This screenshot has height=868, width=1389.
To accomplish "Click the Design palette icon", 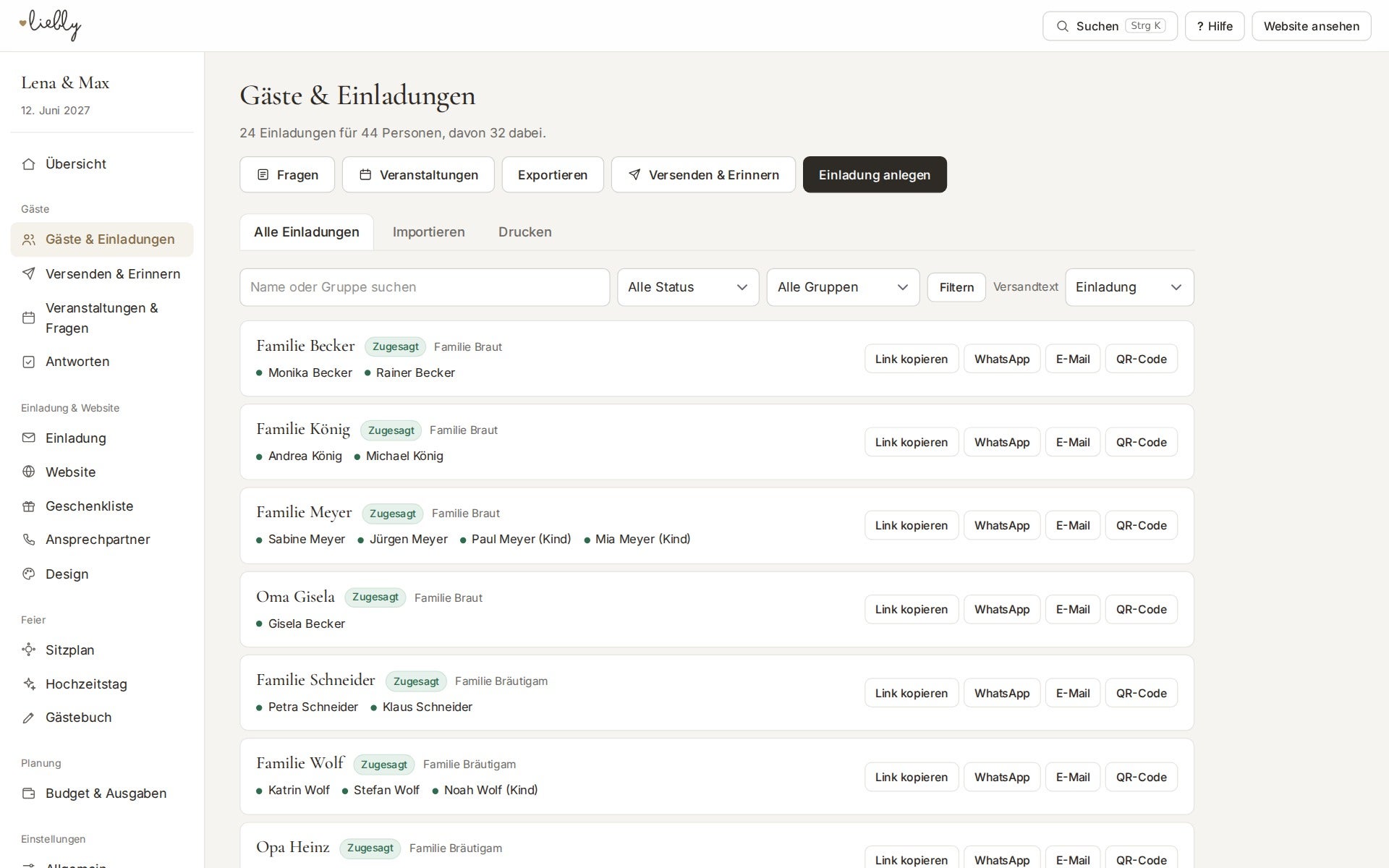I will click(x=29, y=574).
